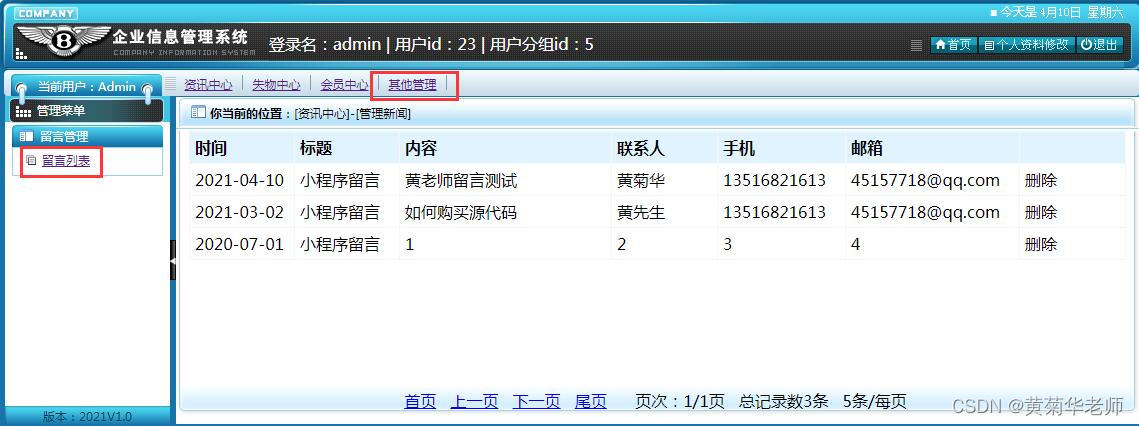Delete the 2020-07-01 message row
The image size is (1139, 426).
pos(1041,244)
